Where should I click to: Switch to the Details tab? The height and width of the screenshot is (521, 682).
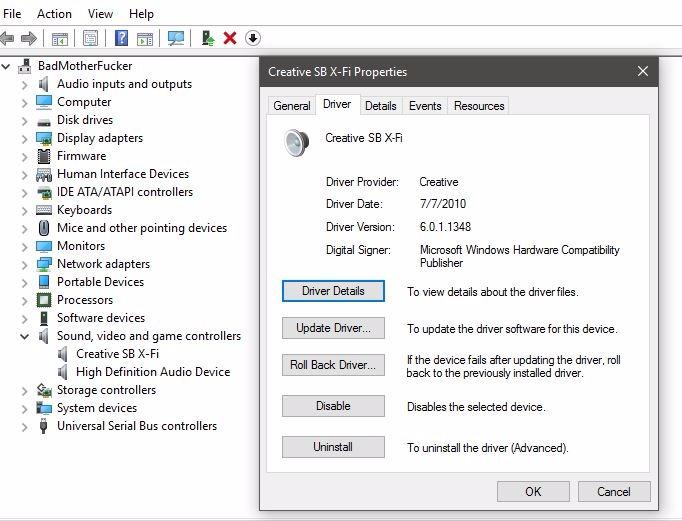(381, 106)
